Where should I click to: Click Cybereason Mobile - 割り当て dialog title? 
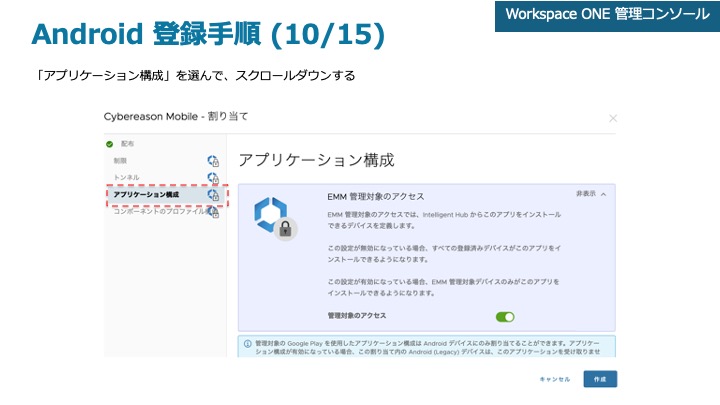(x=176, y=117)
